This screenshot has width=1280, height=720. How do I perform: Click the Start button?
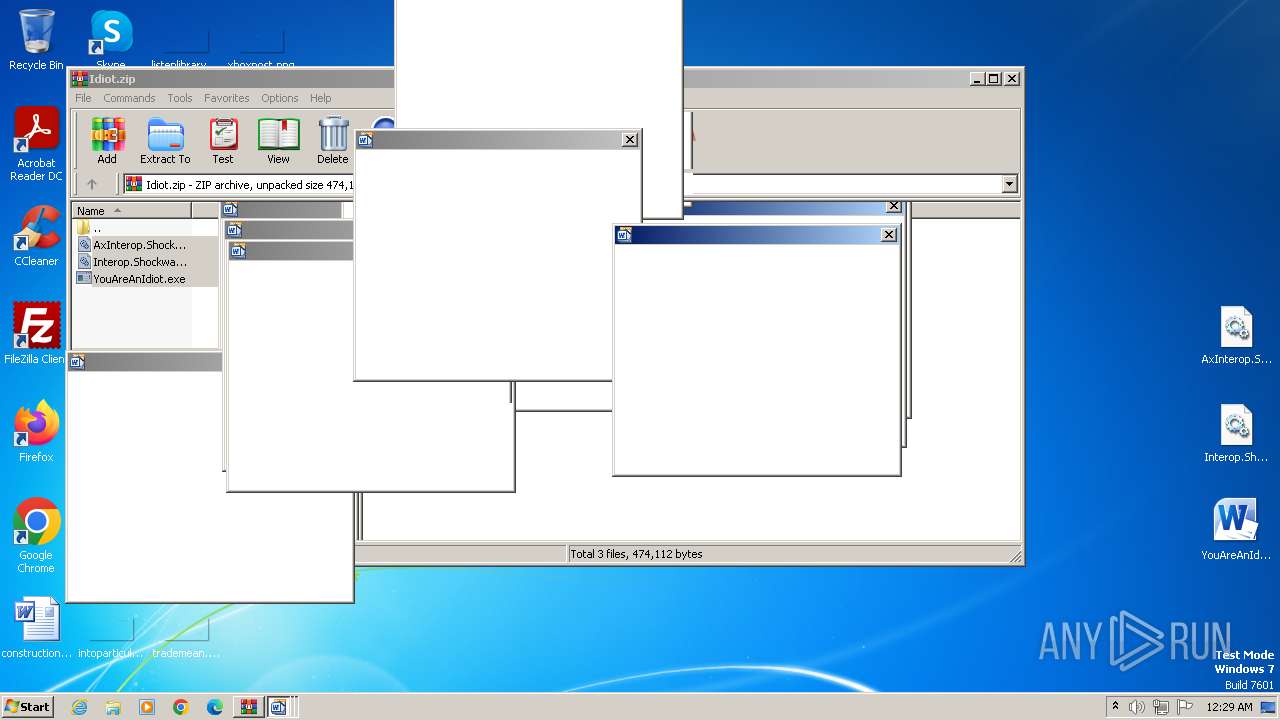coord(28,706)
